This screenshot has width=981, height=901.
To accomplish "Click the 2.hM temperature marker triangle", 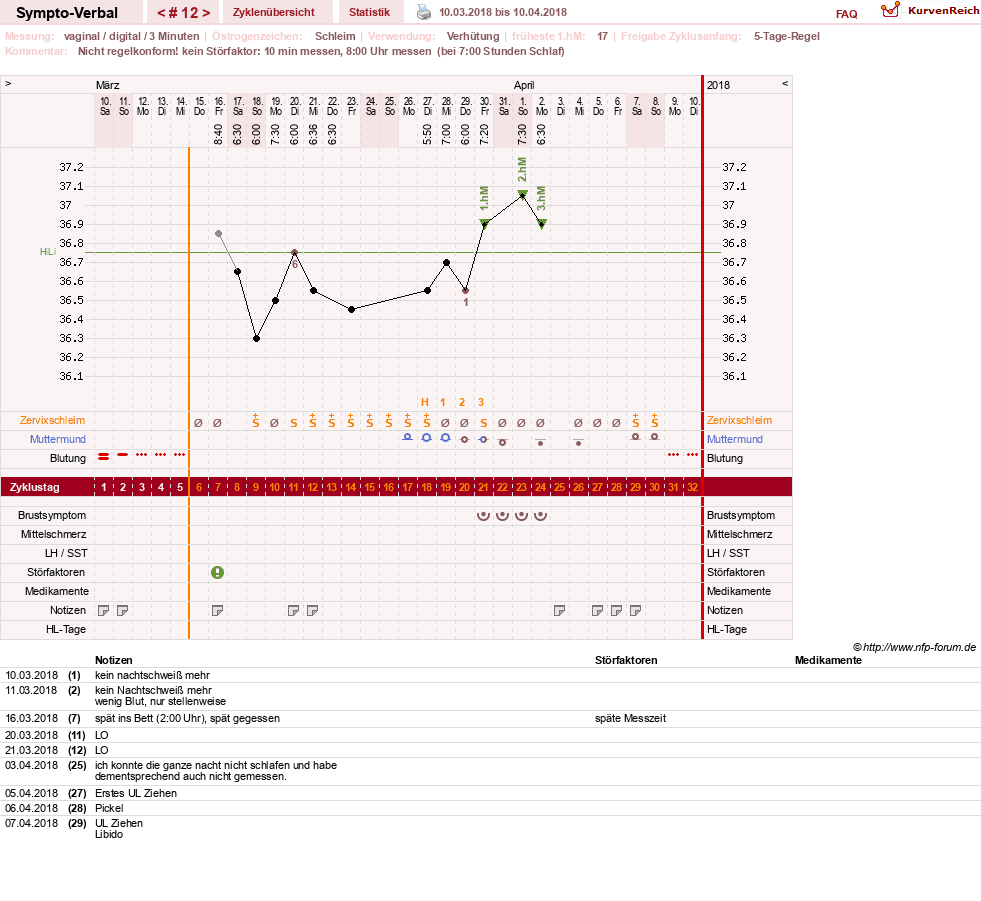I will click(522, 195).
